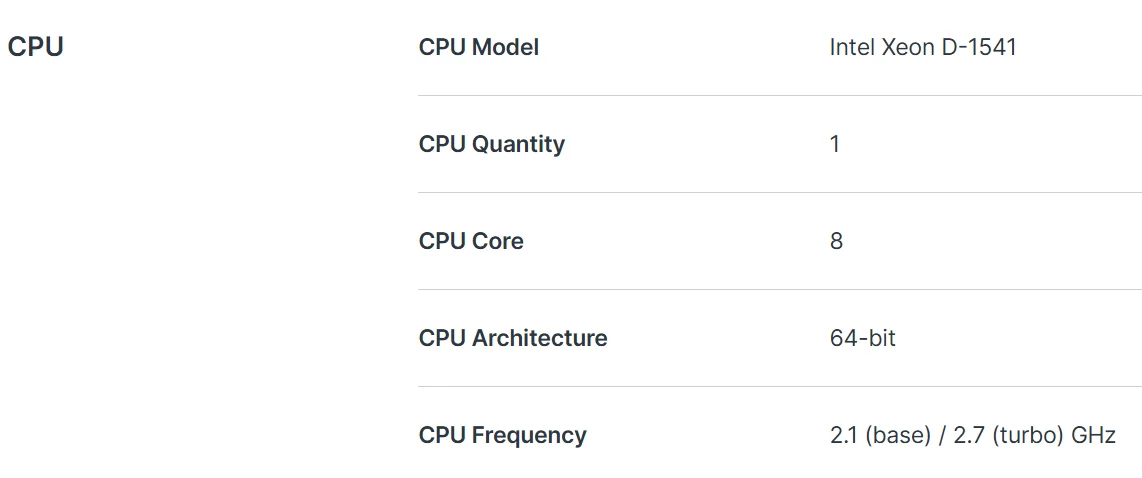Select the CPU Quantity label

point(492,144)
